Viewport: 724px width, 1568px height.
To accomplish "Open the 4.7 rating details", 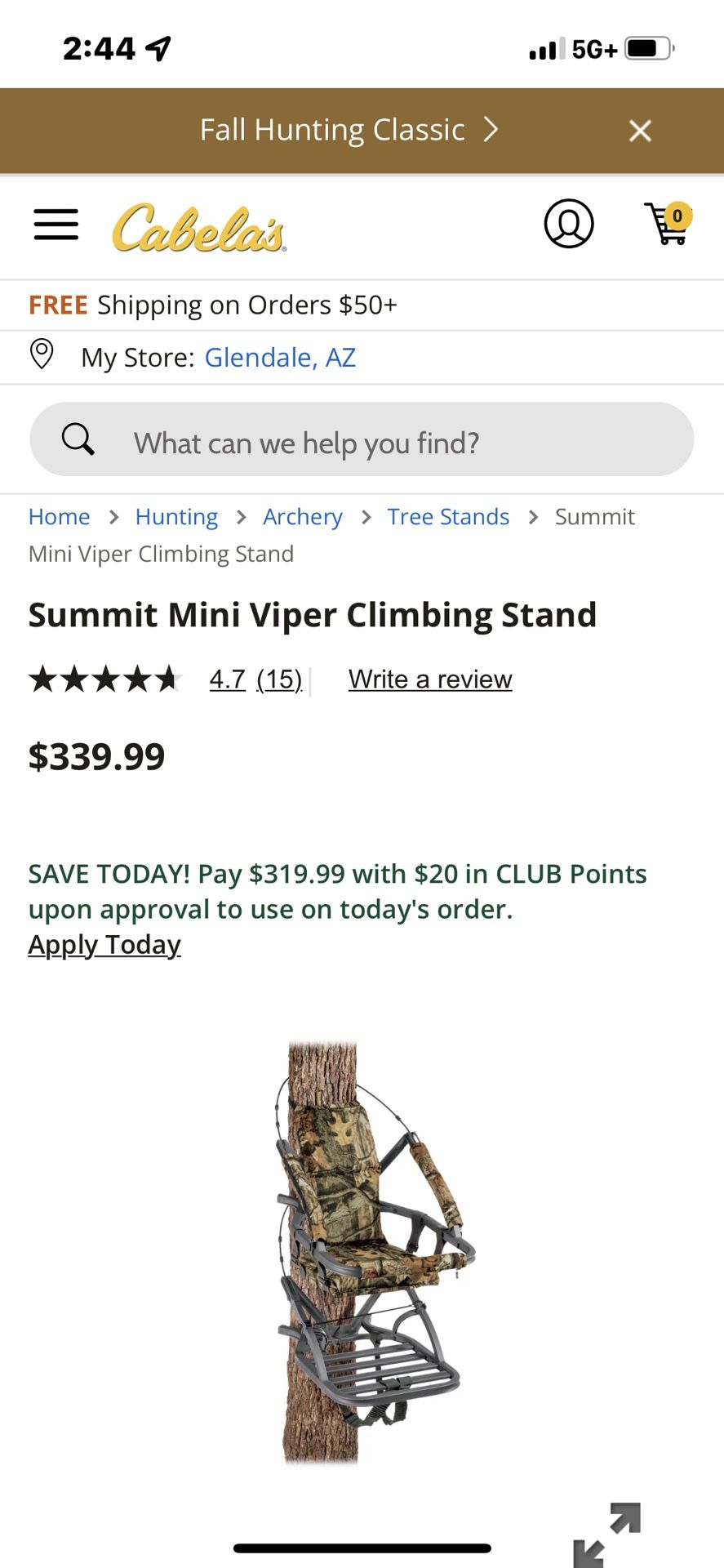I will 227,679.
